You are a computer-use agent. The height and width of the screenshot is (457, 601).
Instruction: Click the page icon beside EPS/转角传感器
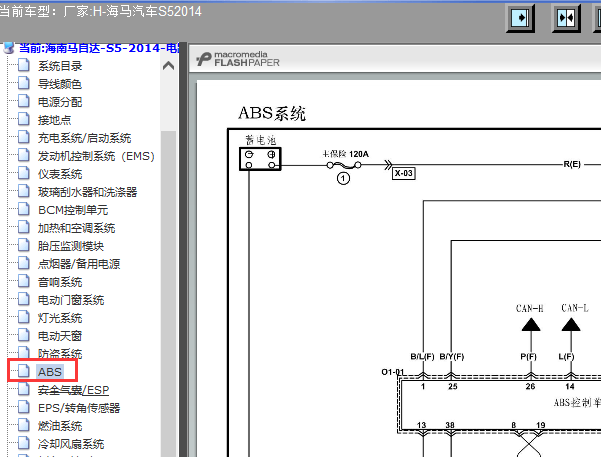pos(24,407)
